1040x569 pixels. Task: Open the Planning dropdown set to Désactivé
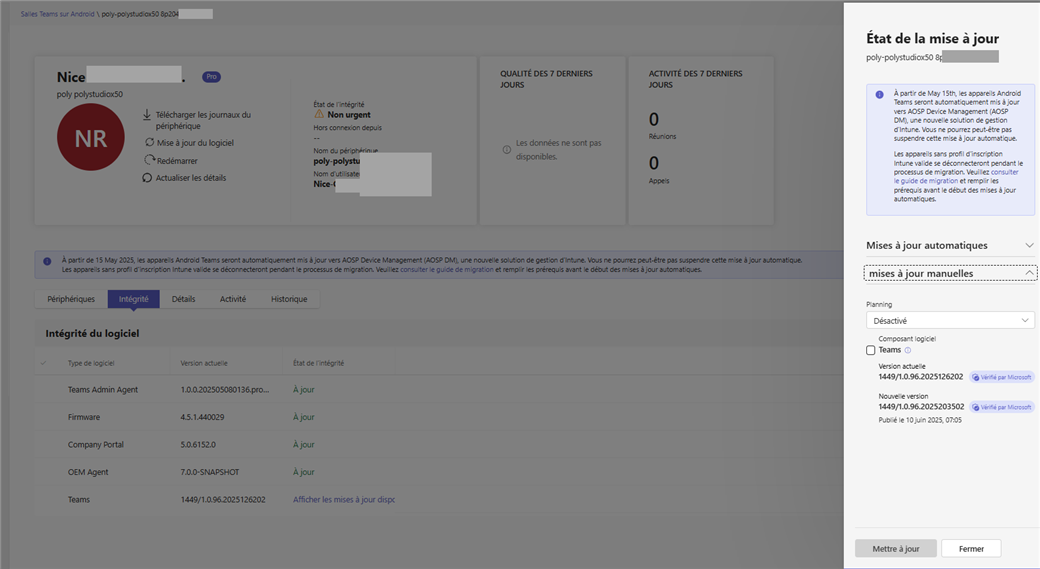click(x=950, y=320)
